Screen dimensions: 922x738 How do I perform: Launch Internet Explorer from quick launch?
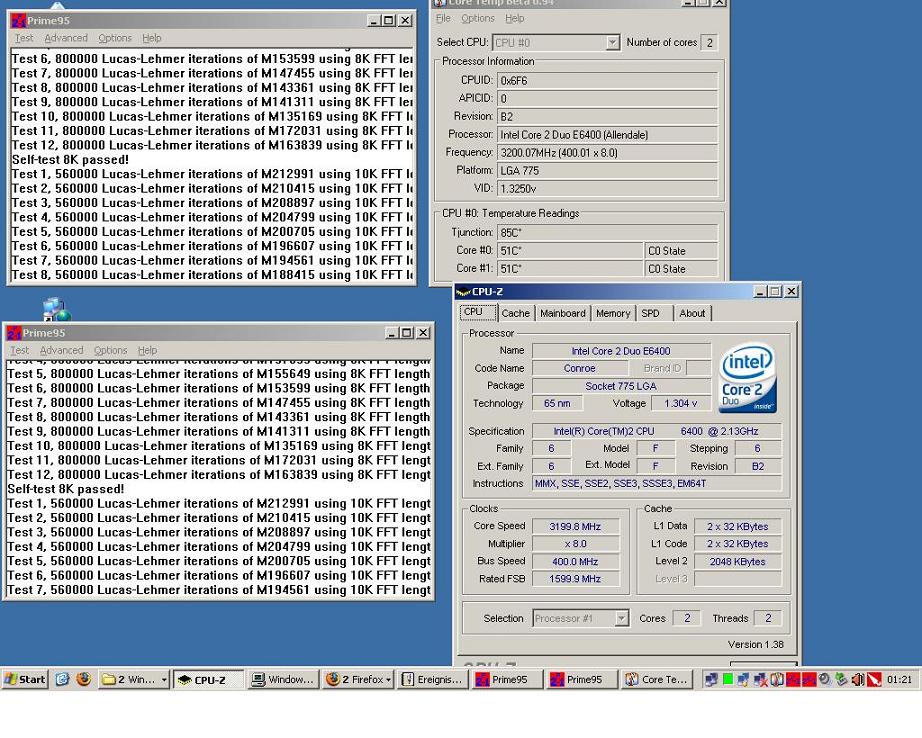click(x=62, y=679)
